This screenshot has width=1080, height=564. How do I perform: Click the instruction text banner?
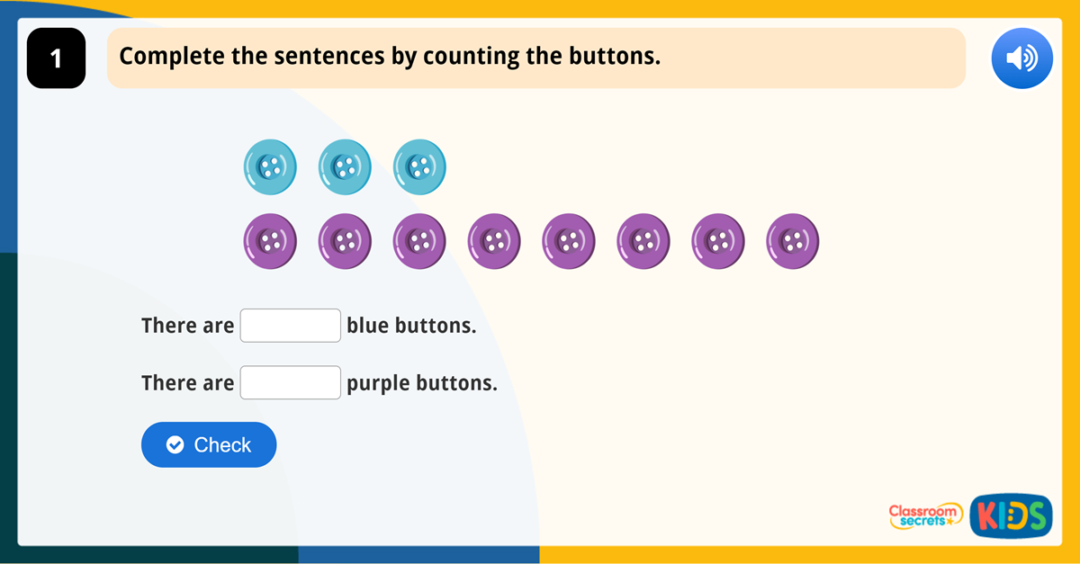click(x=536, y=57)
